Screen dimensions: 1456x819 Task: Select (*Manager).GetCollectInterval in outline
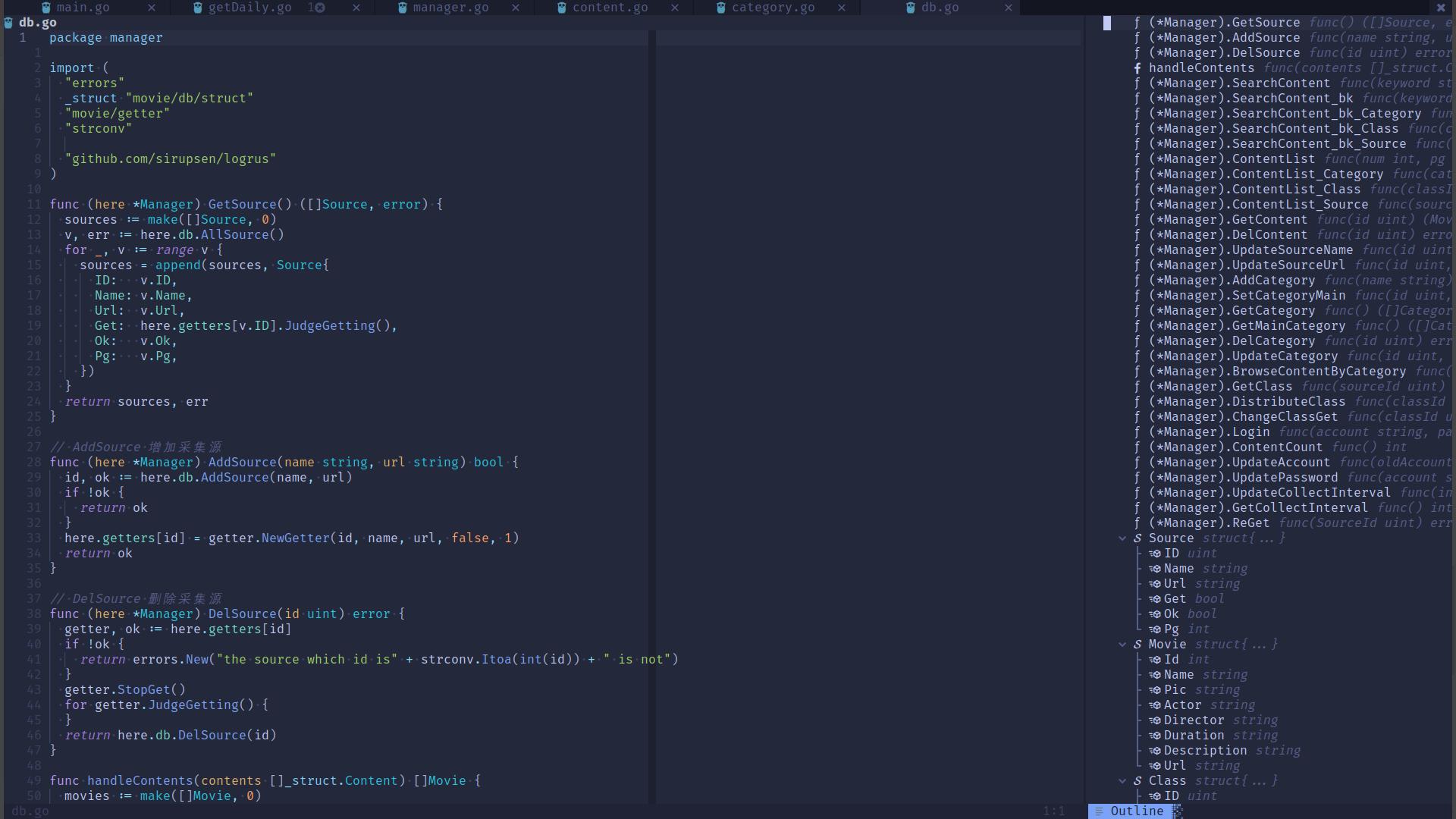1258,508
